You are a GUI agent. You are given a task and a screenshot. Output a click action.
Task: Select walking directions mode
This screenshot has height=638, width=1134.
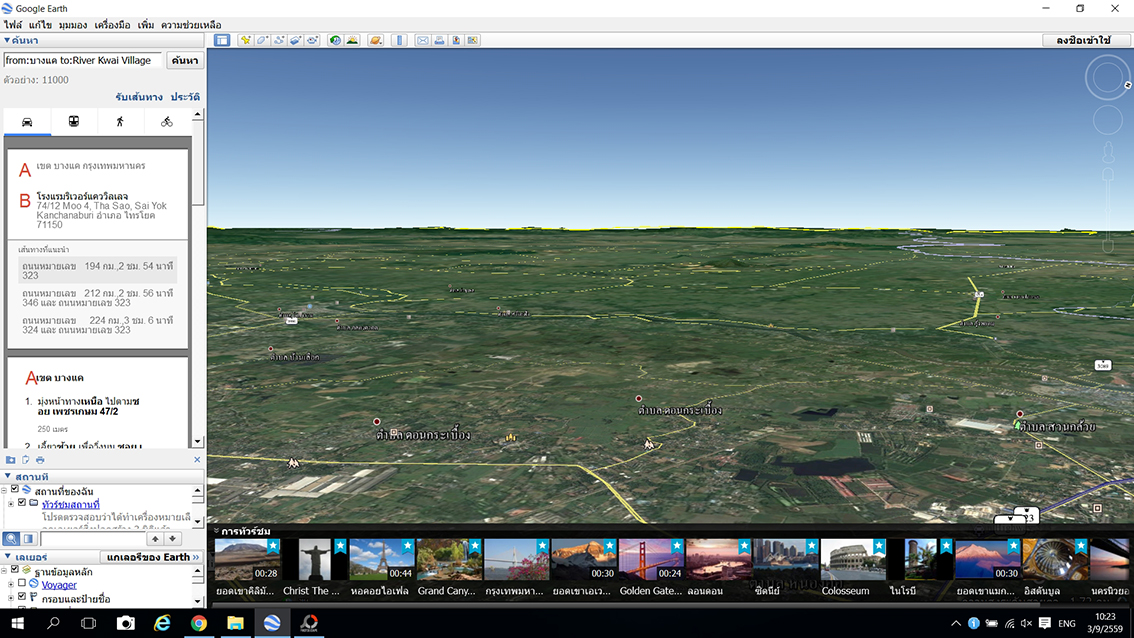(x=120, y=122)
